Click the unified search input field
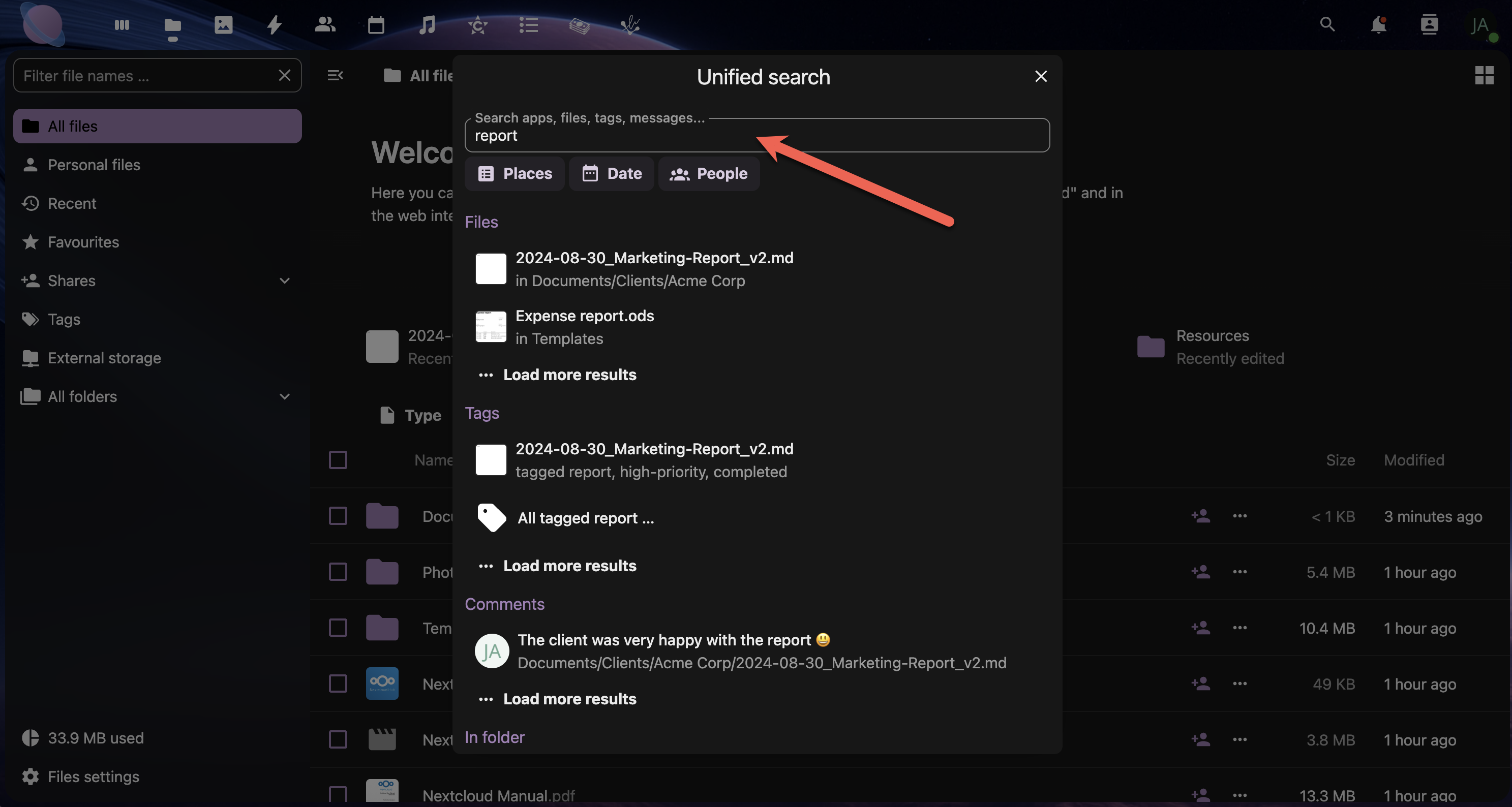 pyautogui.click(x=757, y=136)
